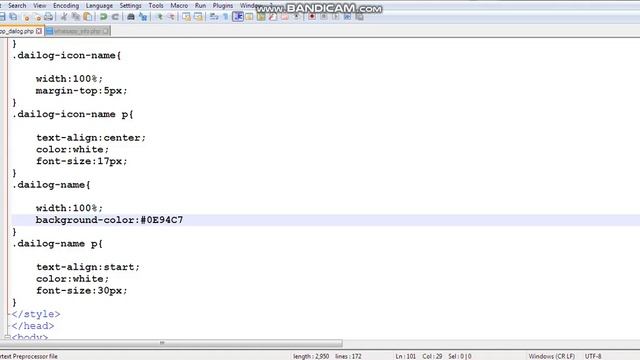Click the horizontal scrollbar thumb
Image resolution: width=640 pixels, height=360 pixels.
171,343
